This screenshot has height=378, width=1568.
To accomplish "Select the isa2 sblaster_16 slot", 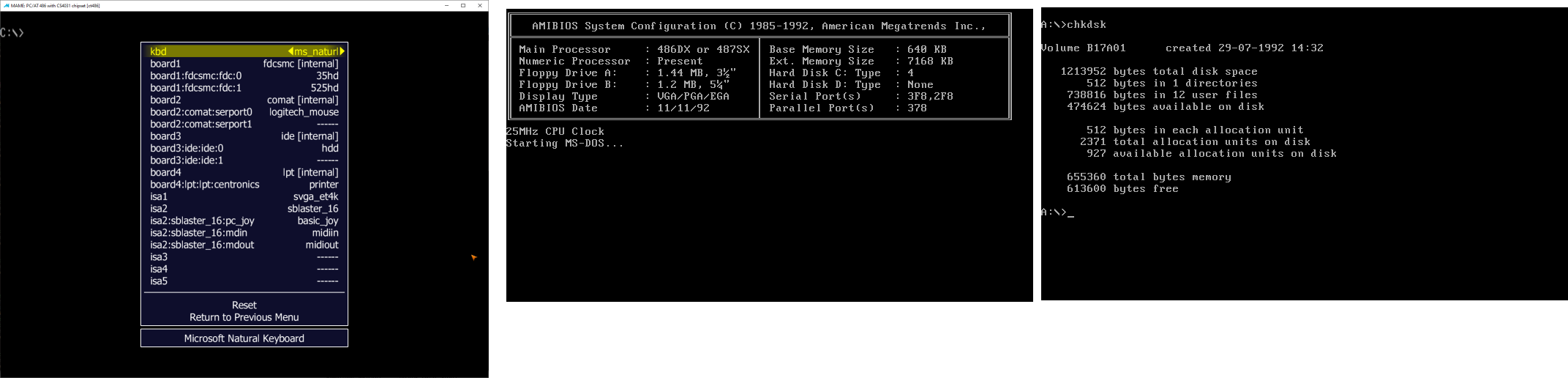I will 244,209.
